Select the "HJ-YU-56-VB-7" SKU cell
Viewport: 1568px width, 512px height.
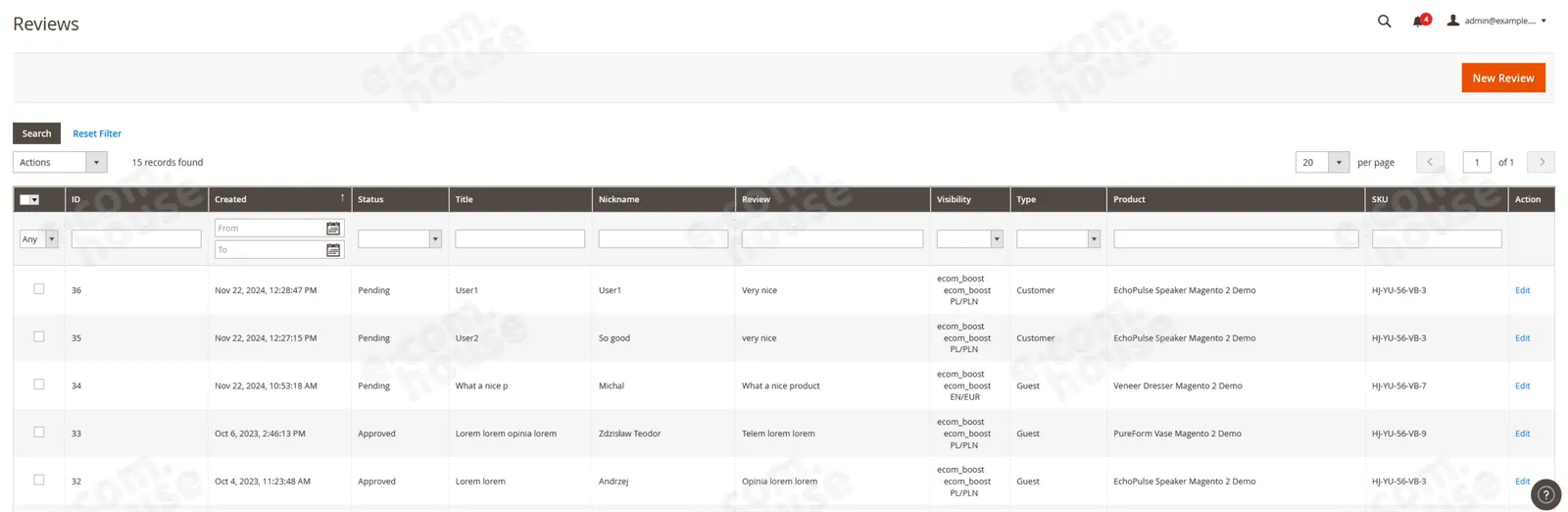[x=1399, y=385]
